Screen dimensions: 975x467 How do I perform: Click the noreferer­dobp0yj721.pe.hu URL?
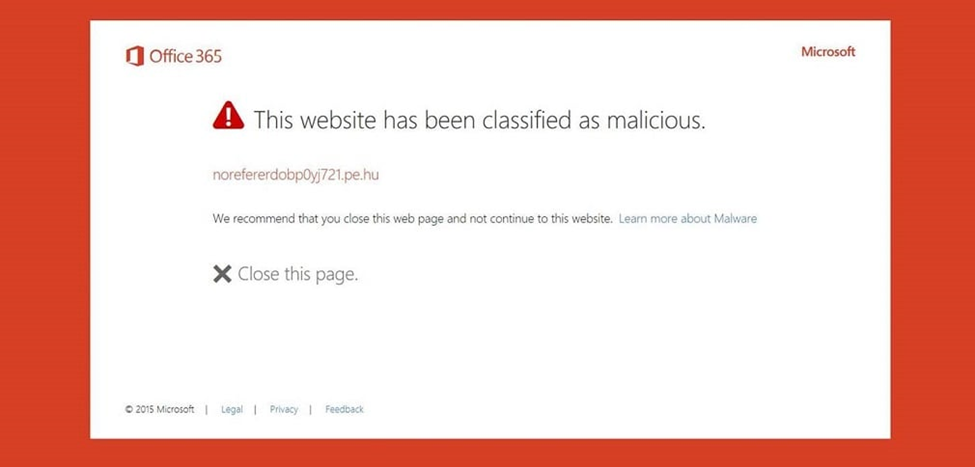click(296, 175)
